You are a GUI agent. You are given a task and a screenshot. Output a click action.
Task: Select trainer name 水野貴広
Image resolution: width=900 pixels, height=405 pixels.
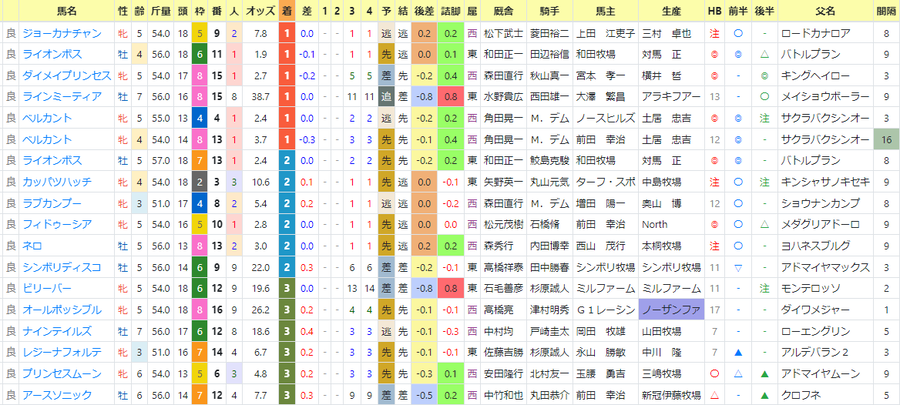[x=503, y=97]
